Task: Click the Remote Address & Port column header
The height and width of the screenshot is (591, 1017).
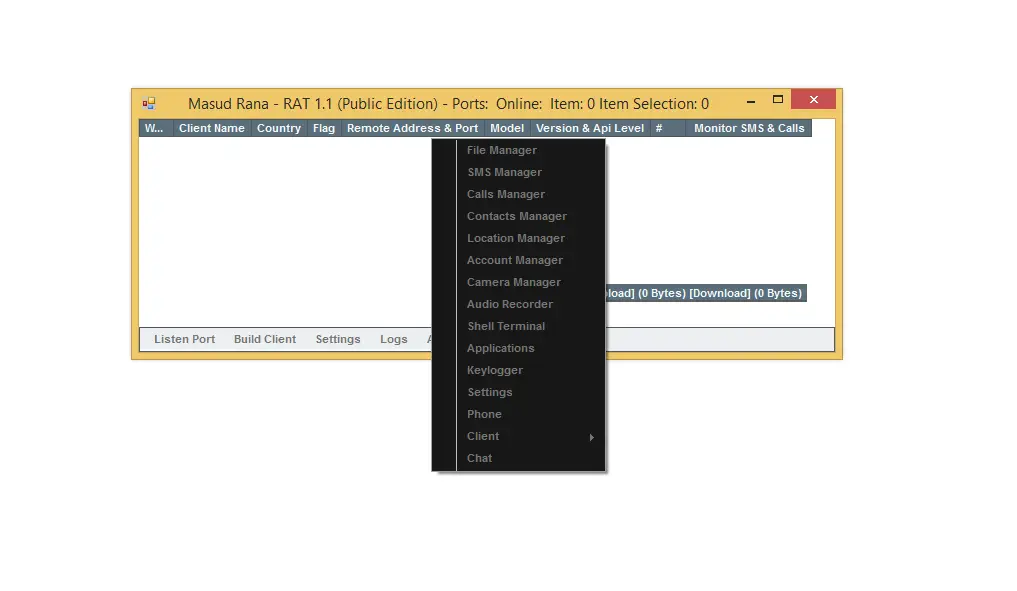Action: tap(412, 128)
